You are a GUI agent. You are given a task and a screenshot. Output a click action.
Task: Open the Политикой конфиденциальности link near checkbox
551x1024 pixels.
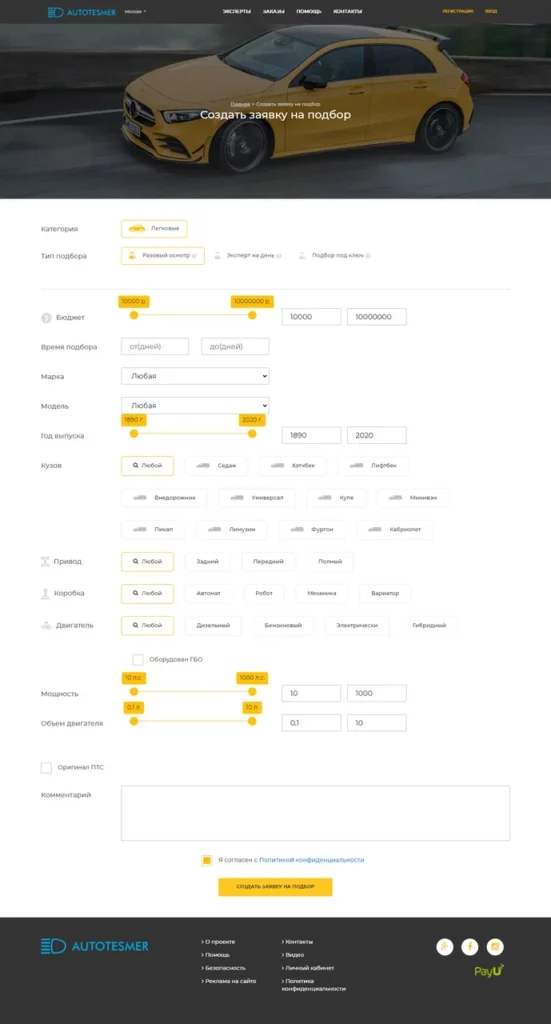311,860
